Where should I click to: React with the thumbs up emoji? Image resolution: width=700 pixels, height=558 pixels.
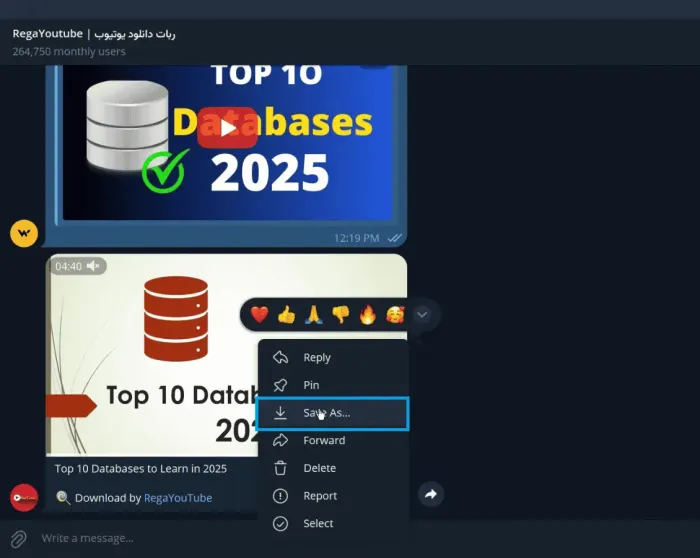tap(287, 315)
